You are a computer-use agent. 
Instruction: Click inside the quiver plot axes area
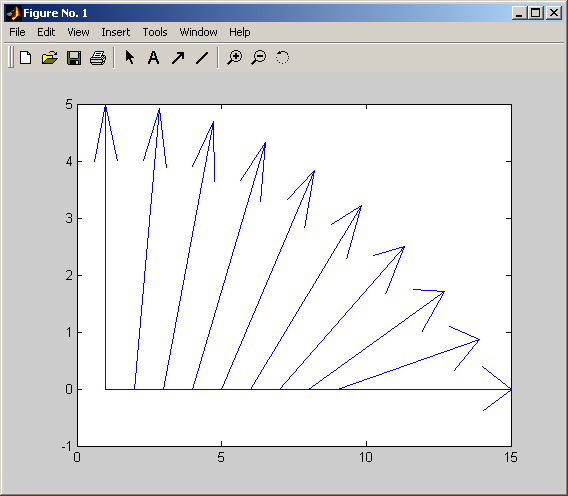pyautogui.click(x=294, y=275)
